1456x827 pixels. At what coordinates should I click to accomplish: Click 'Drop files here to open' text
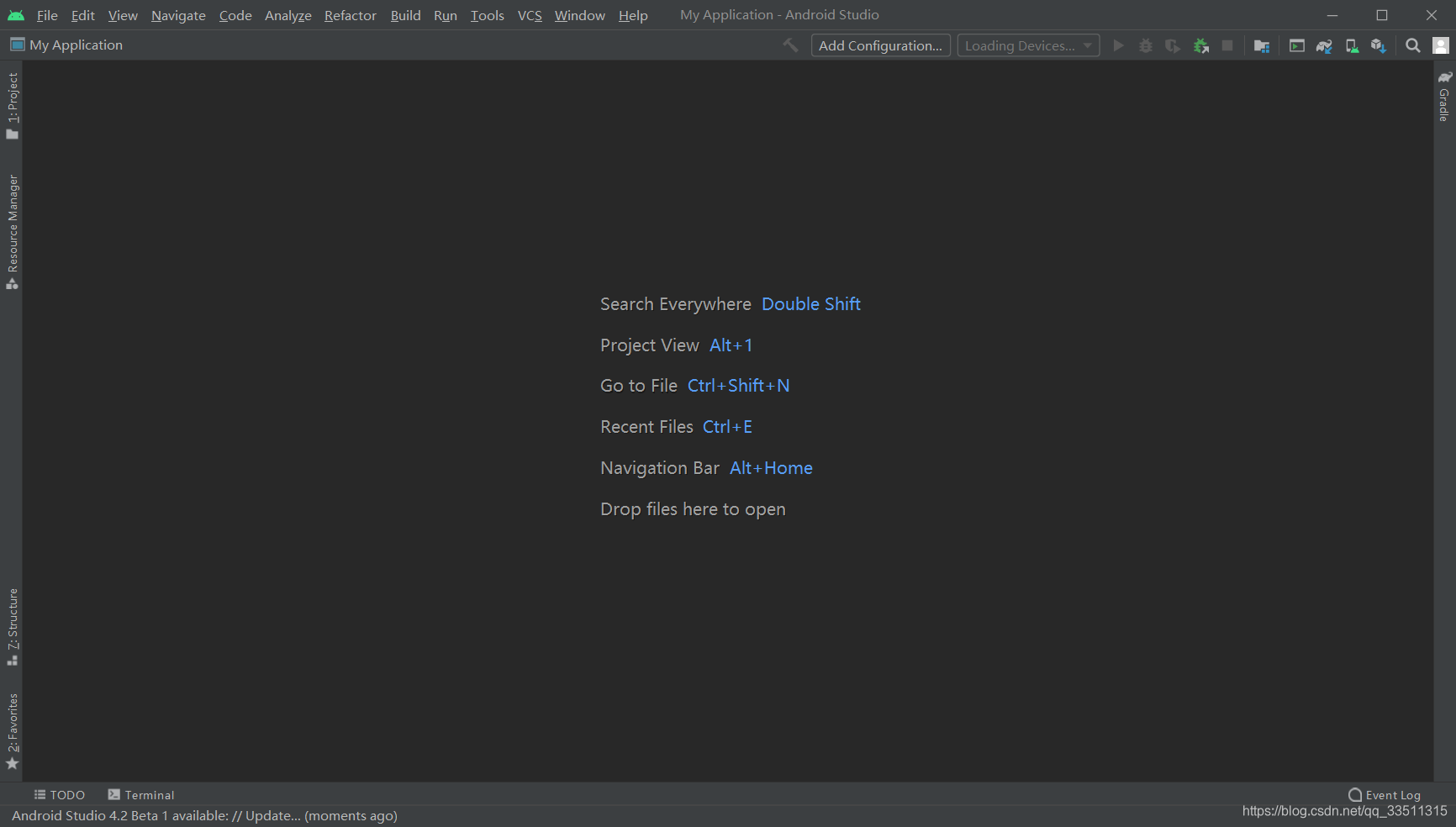click(x=693, y=509)
